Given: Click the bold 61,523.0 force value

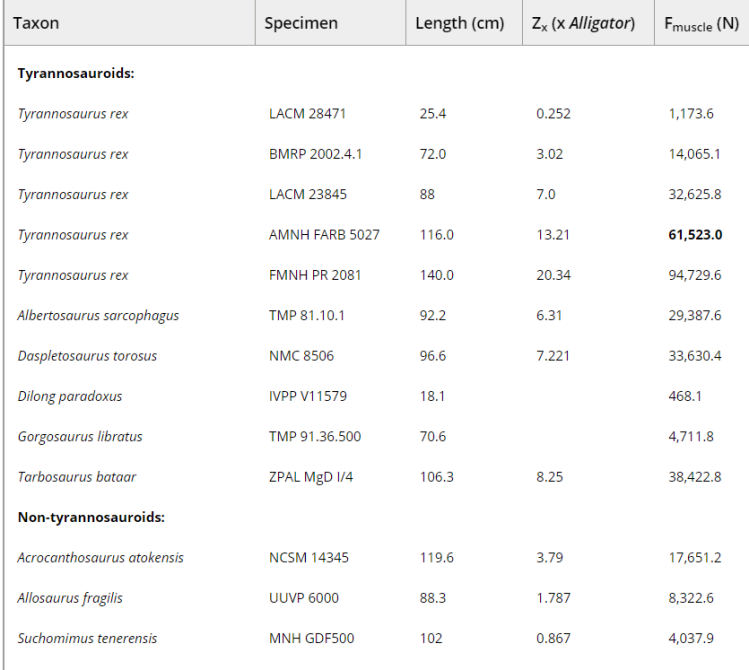Looking at the screenshot, I should pos(695,235).
